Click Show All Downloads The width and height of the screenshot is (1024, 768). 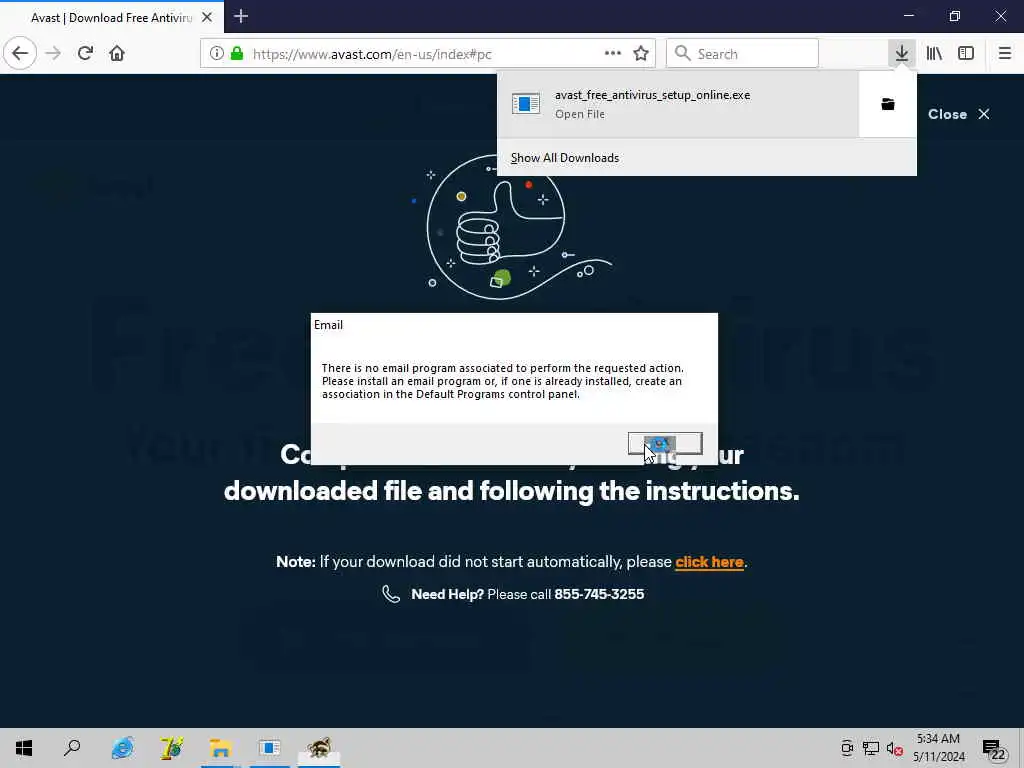[x=565, y=158]
